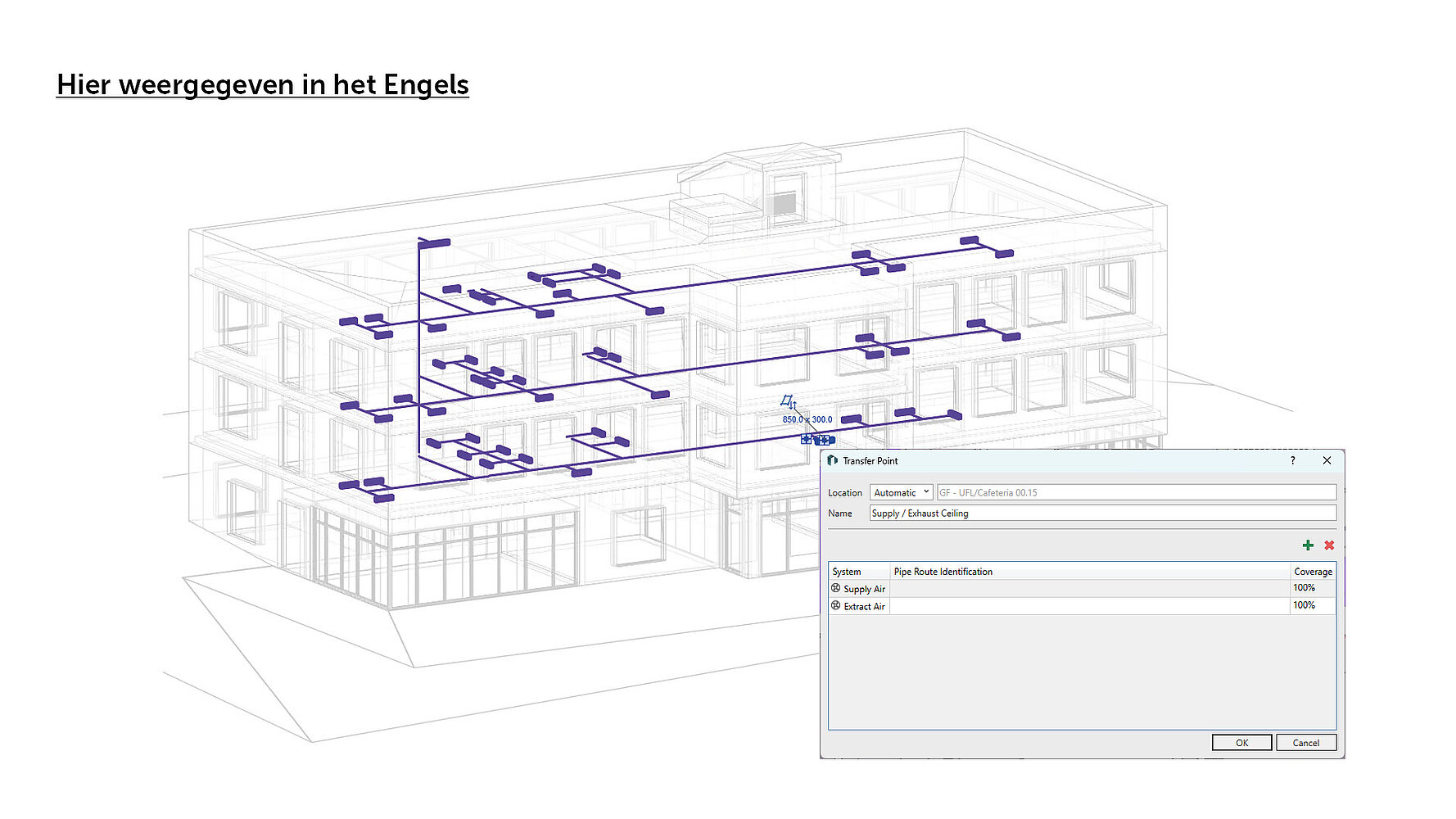Click the Supply Air fan icon
Screen dimensions: 1456x819
(835, 588)
